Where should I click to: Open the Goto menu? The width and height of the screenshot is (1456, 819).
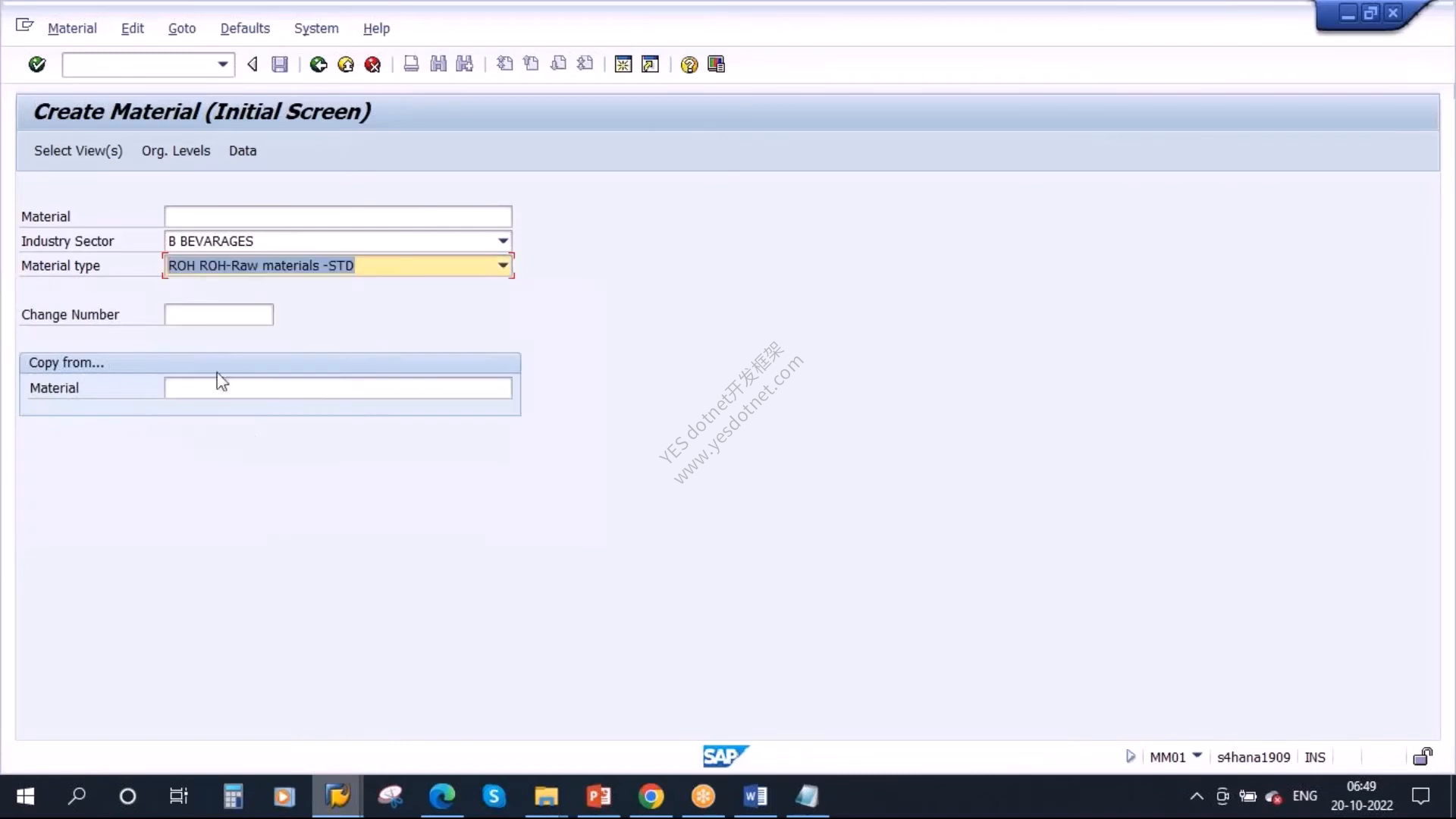point(182,29)
